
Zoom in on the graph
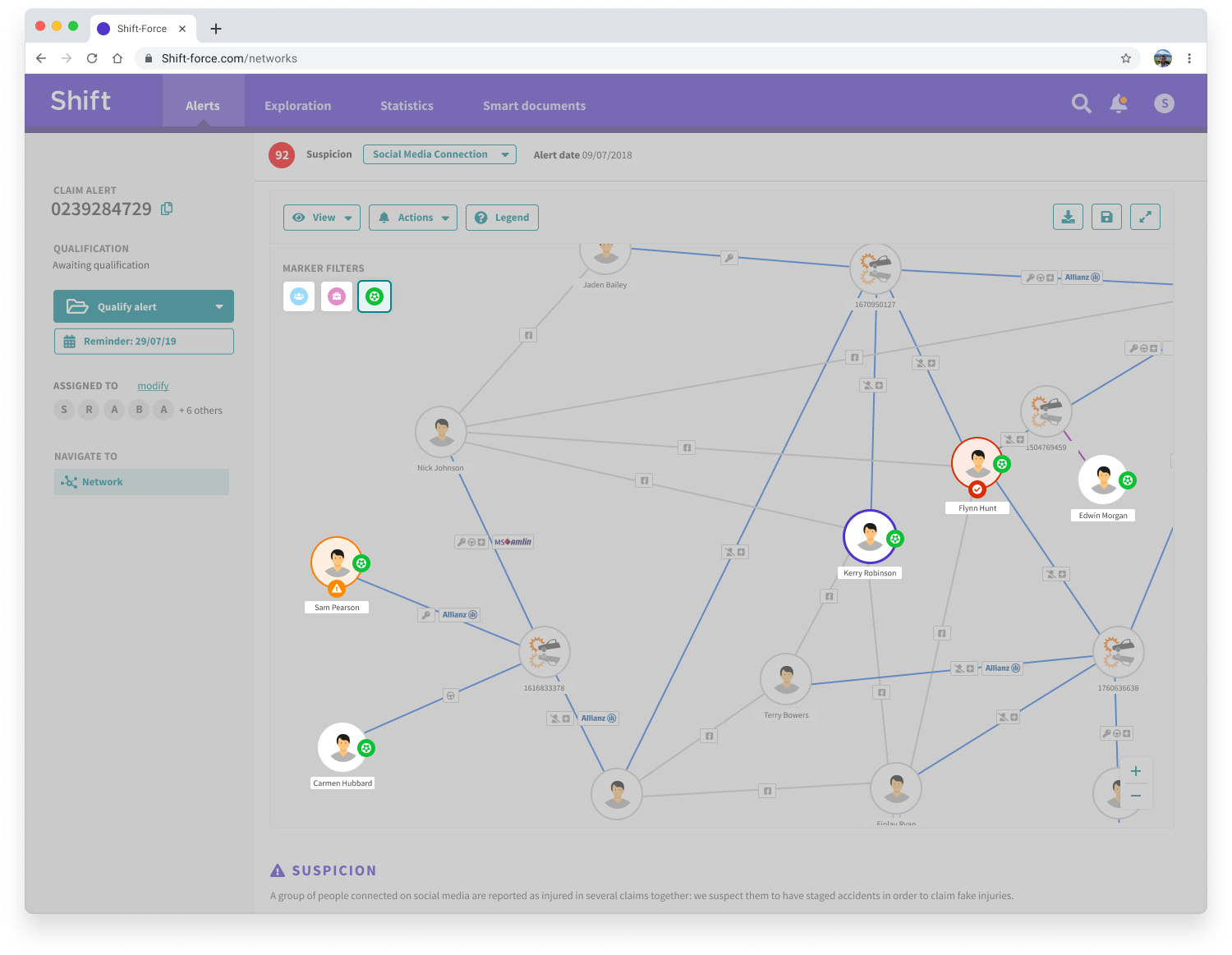click(1136, 771)
